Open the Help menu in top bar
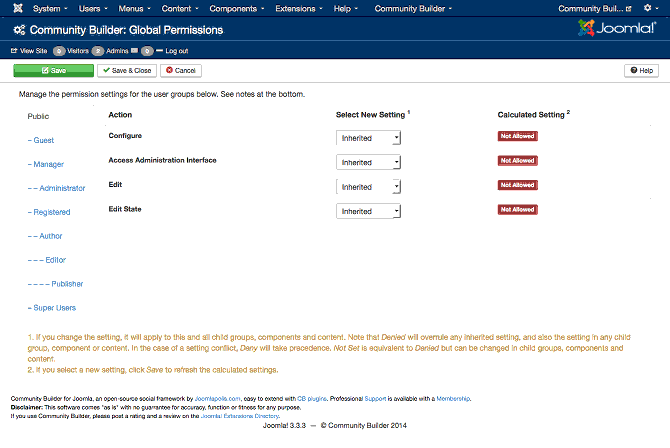 (346, 9)
